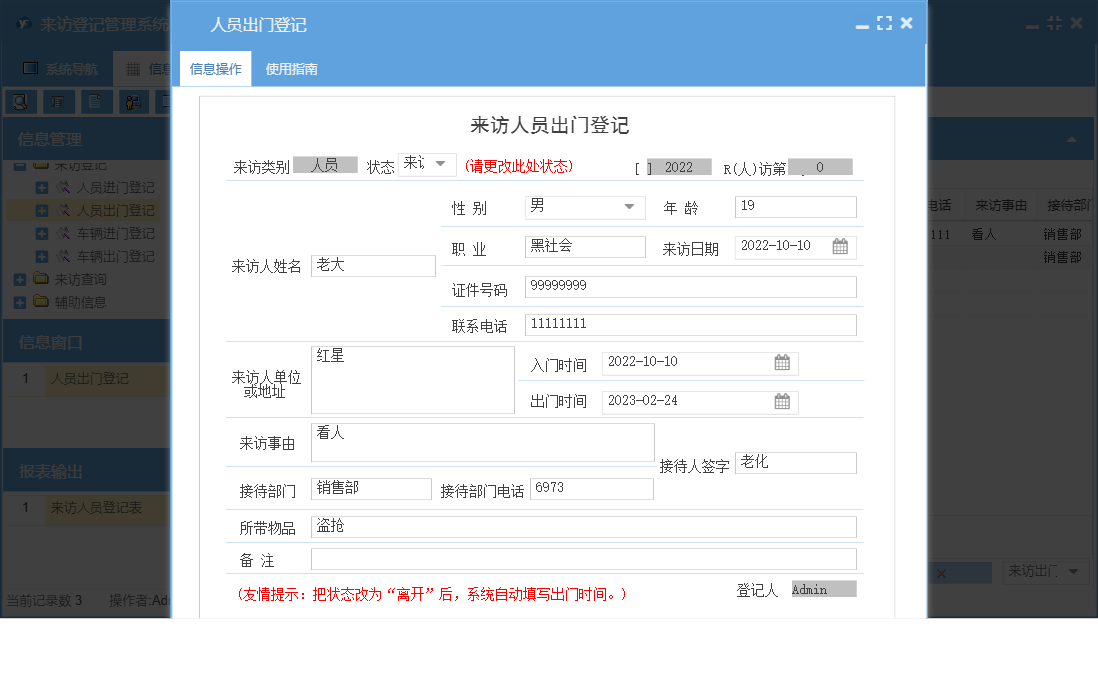Open the calendar picker for 入门时间
1098x685 pixels.
coord(783,363)
